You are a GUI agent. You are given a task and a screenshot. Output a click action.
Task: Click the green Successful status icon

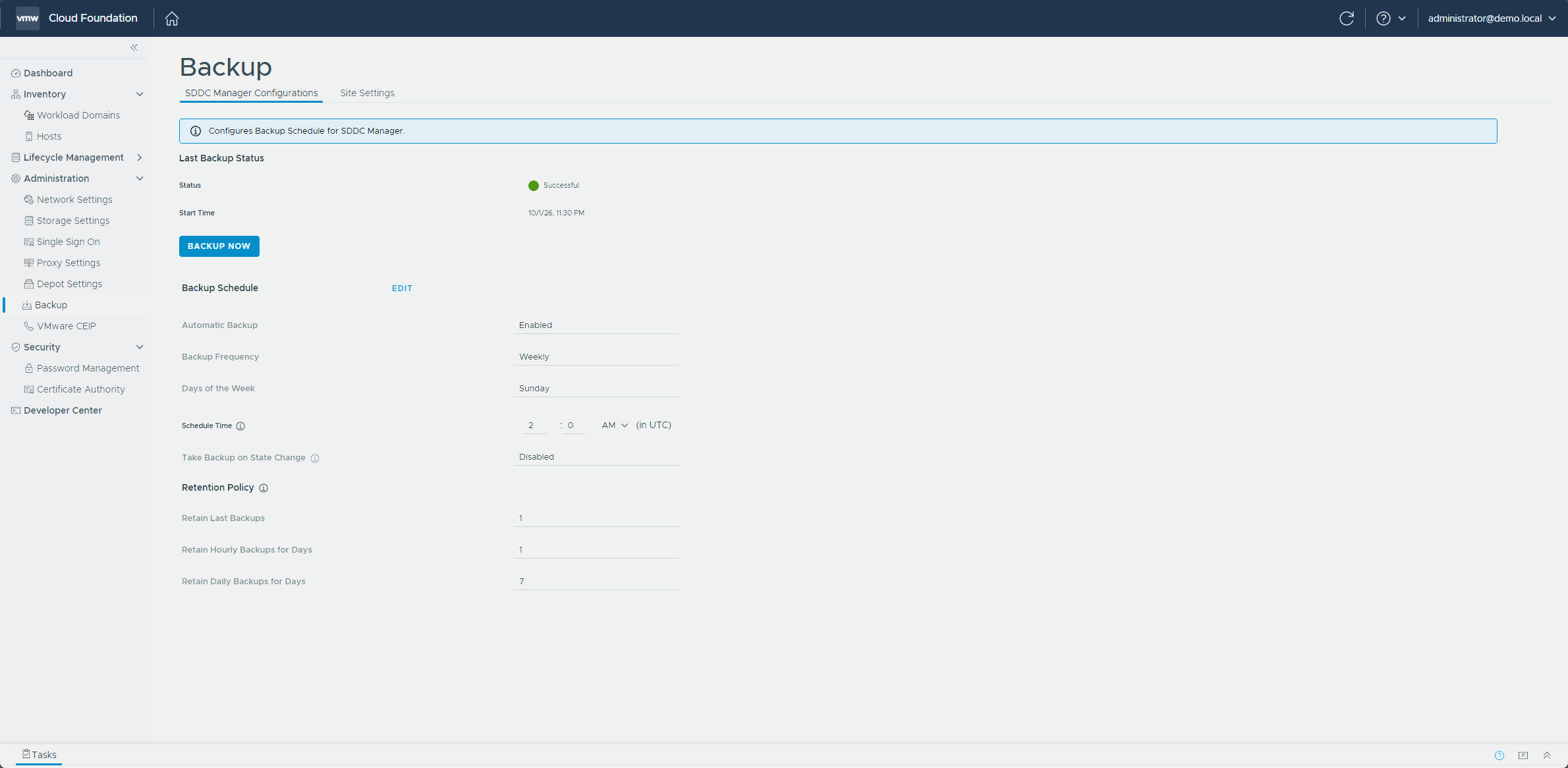pyautogui.click(x=534, y=186)
